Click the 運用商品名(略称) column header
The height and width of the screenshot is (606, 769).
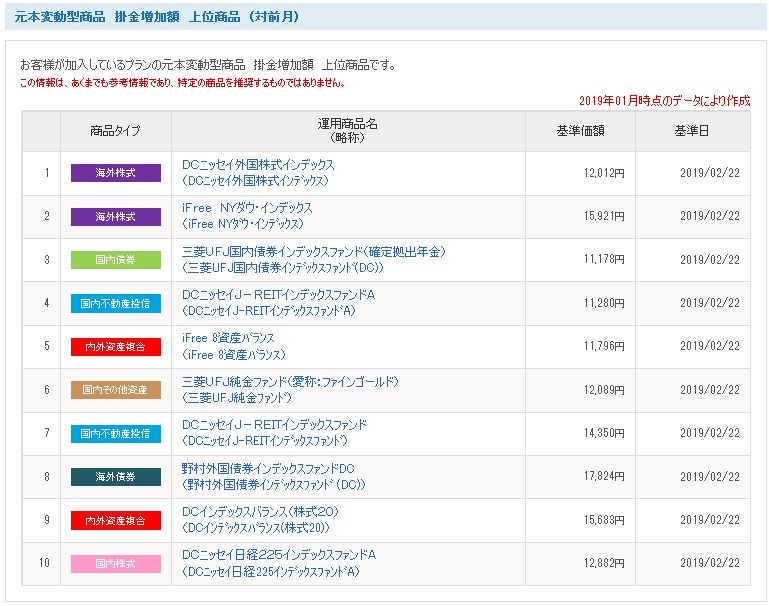tap(348, 131)
